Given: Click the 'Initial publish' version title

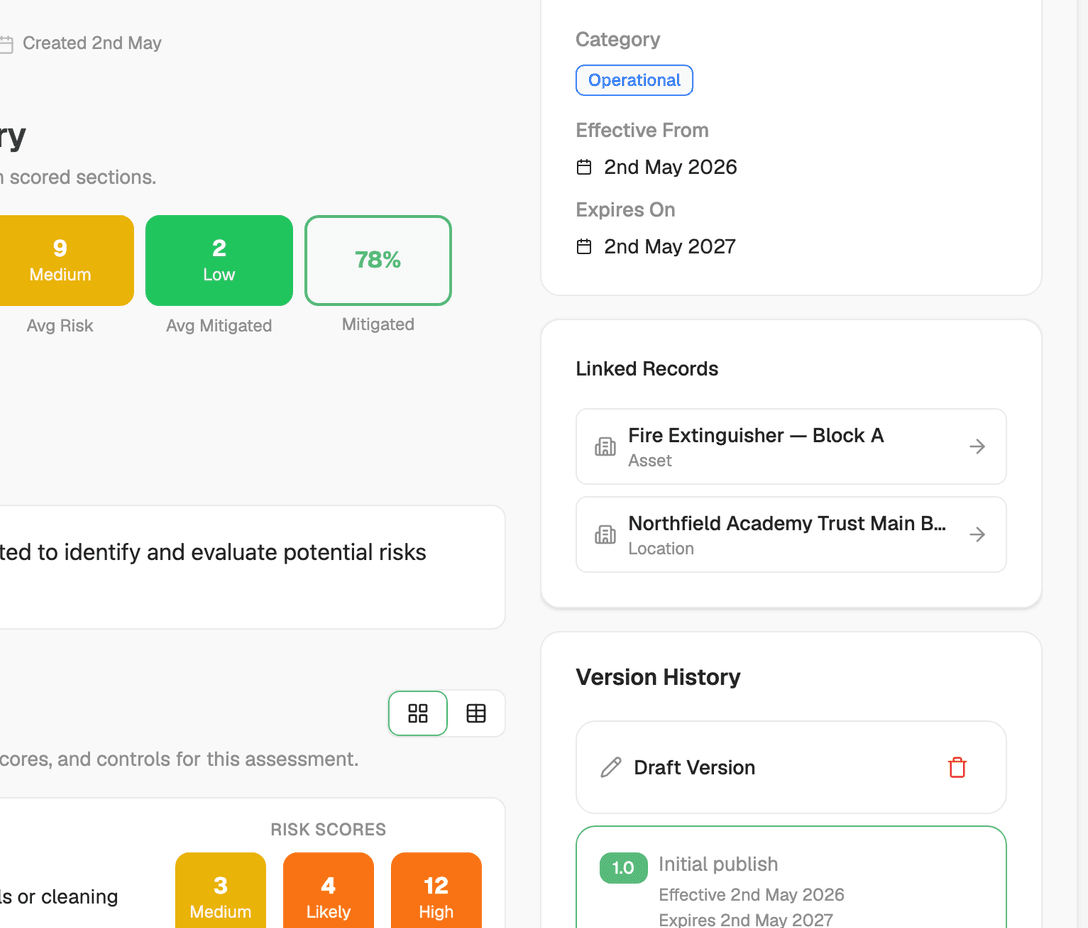Looking at the screenshot, I should click(718, 864).
